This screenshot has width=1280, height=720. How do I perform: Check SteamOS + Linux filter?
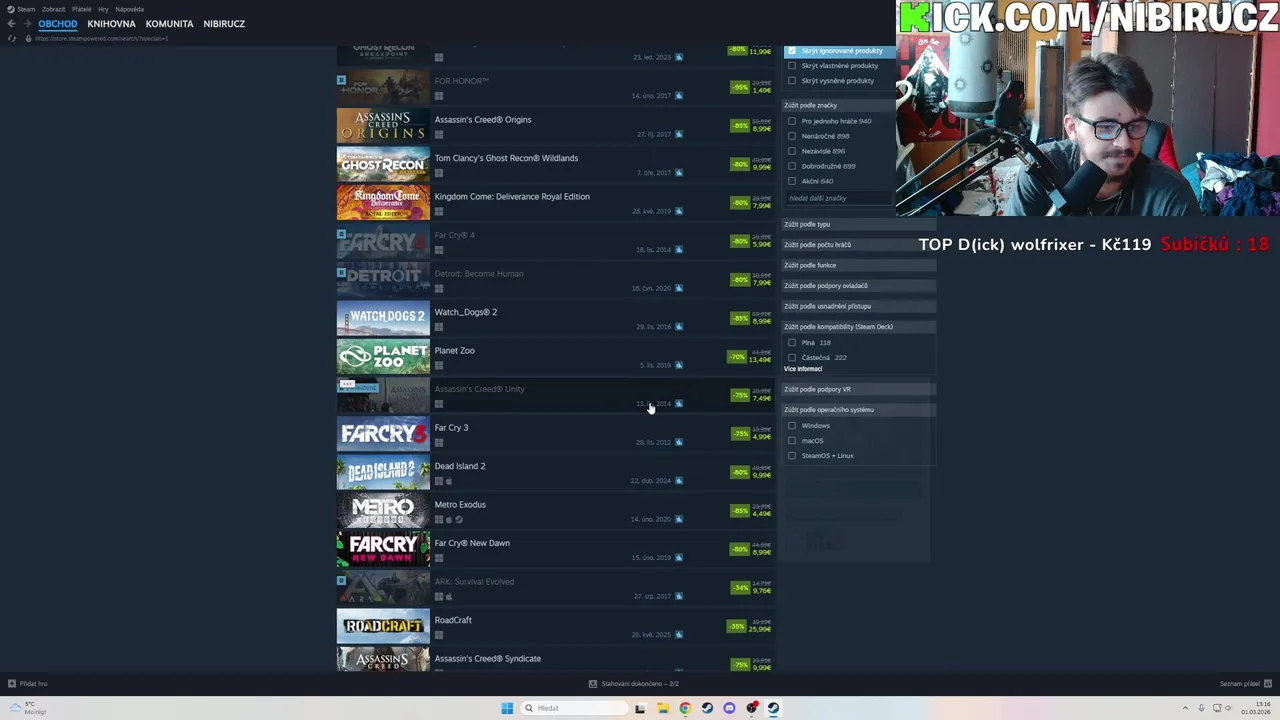[x=792, y=455]
